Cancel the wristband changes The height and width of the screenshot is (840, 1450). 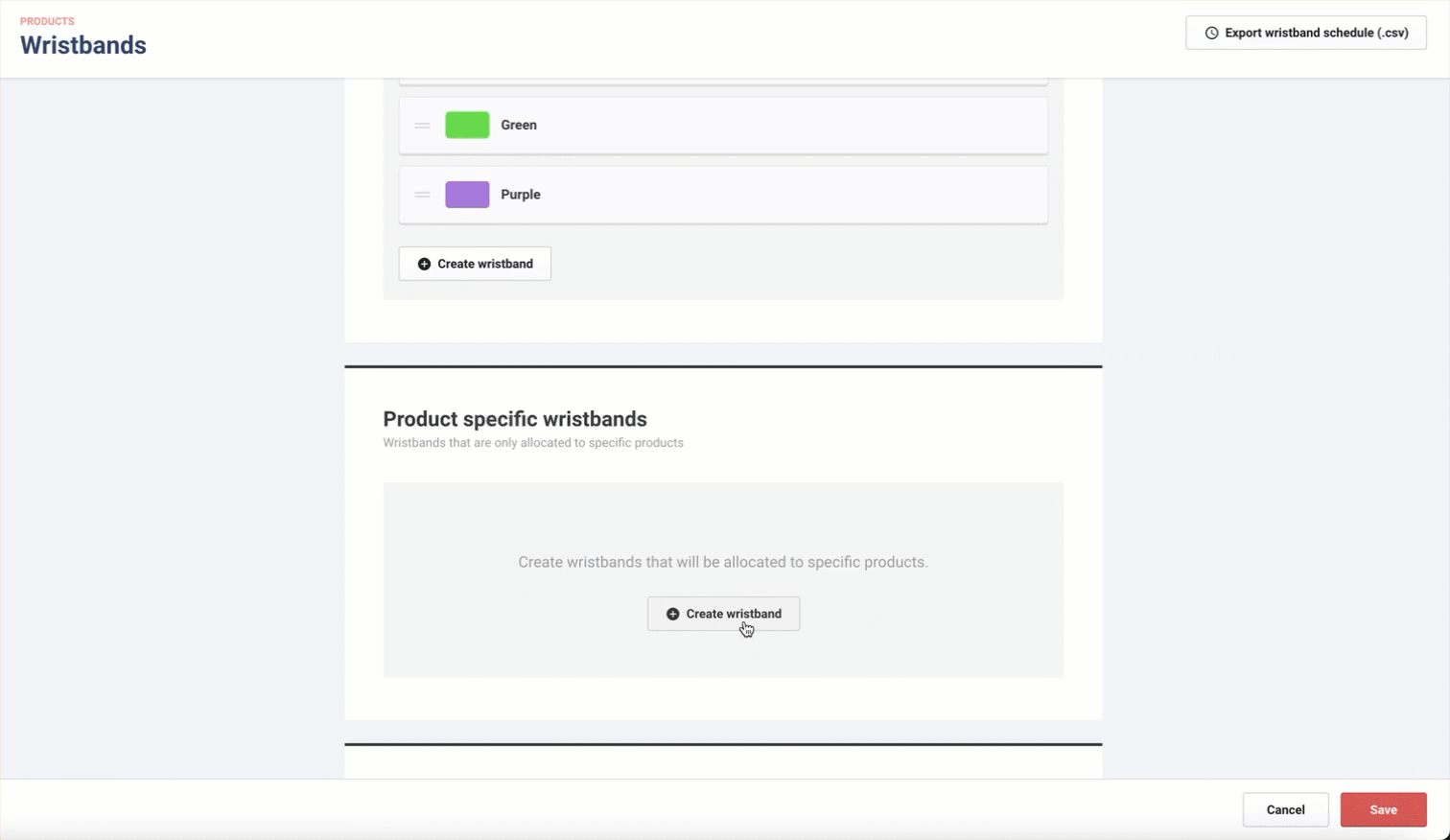(x=1285, y=809)
